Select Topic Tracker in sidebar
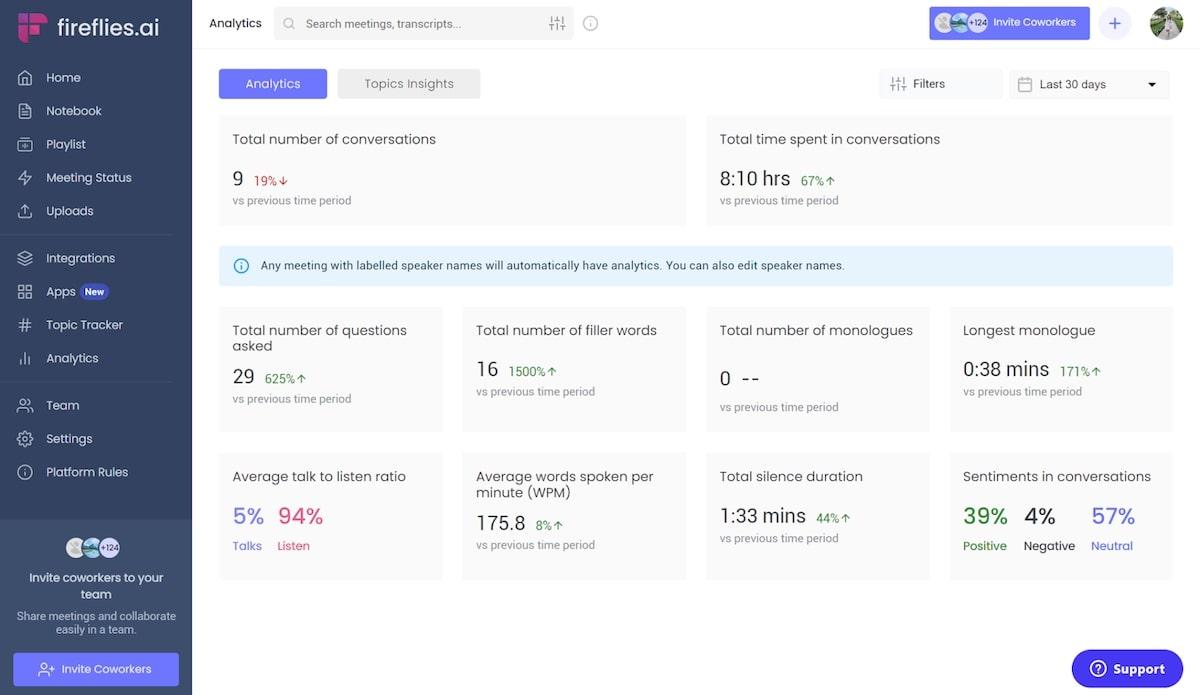The height and width of the screenshot is (695, 1200). (x=84, y=325)
